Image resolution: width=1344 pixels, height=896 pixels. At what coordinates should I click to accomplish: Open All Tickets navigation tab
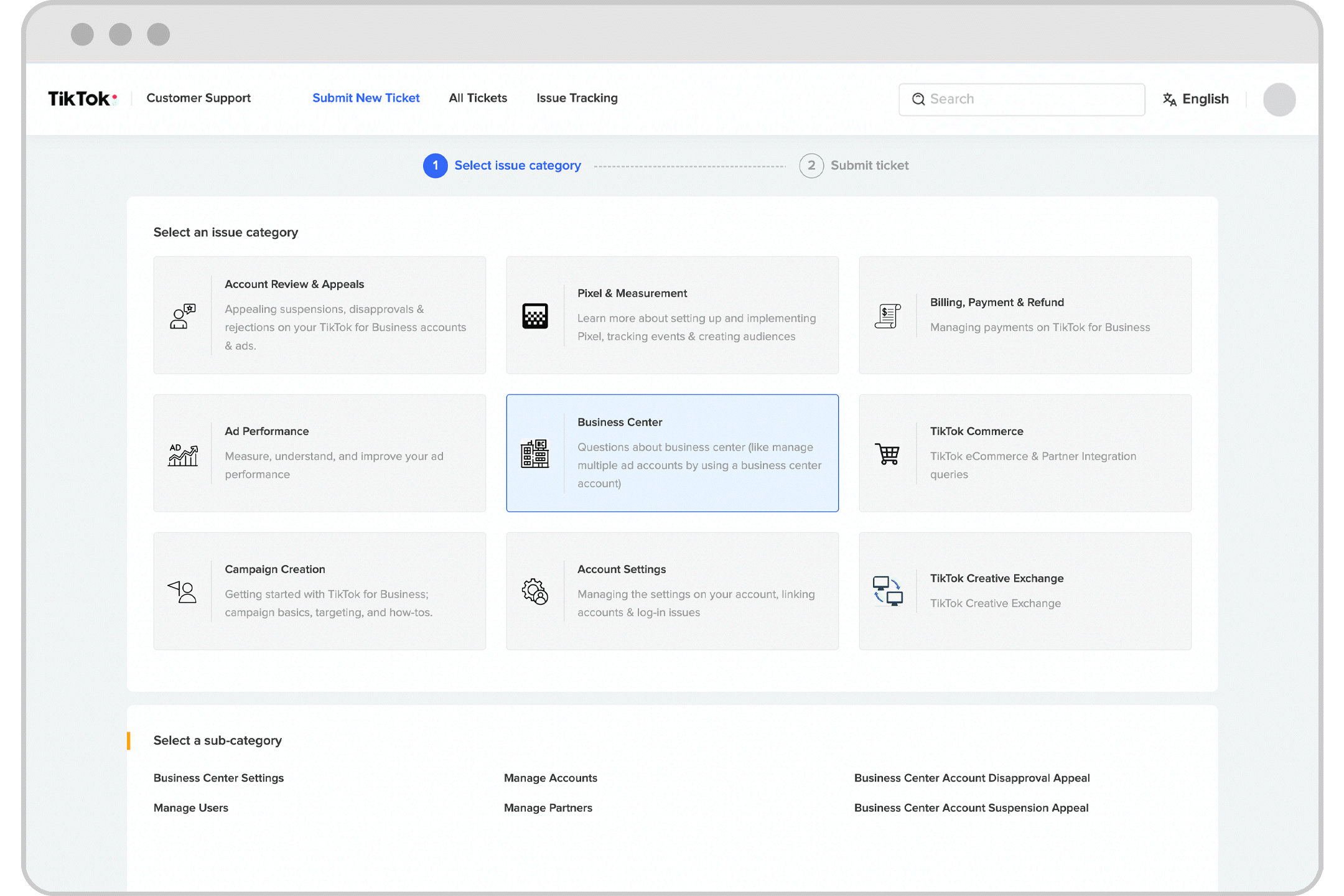(478, 98)
